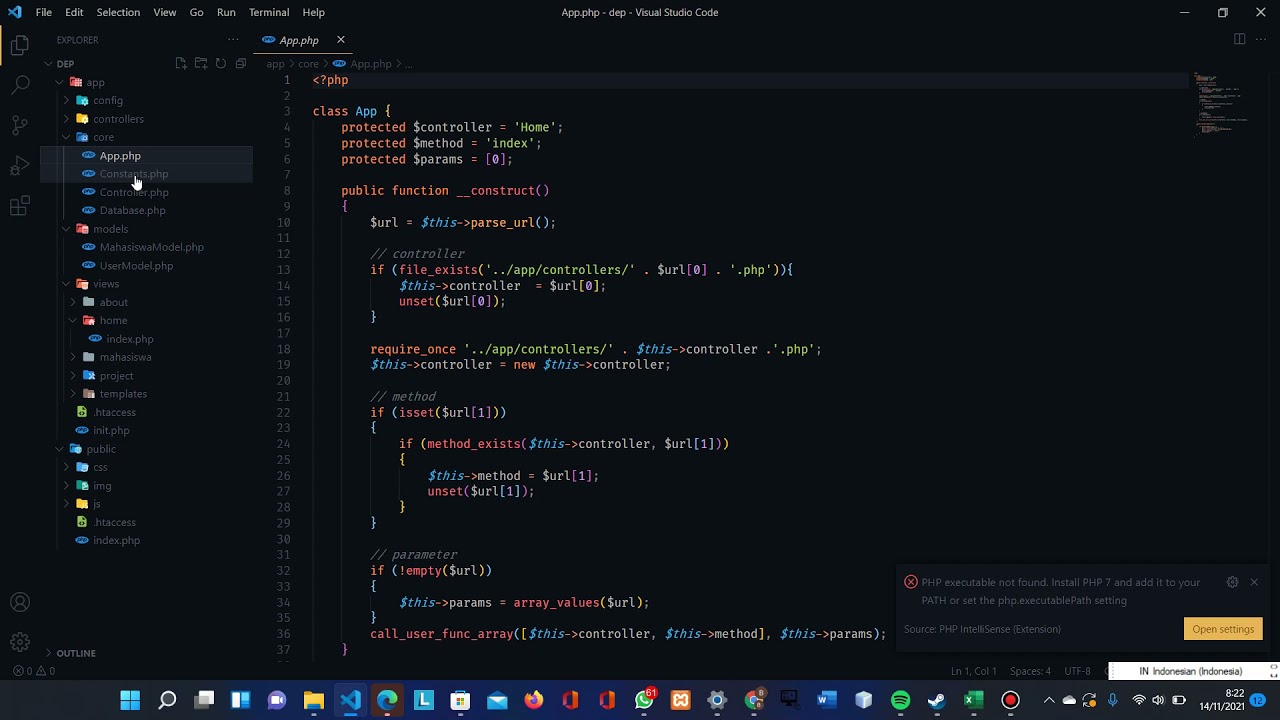Click 'core' in the editor breadcrumb
Viewport: 1280px width, 720px height.
[308, 64]
